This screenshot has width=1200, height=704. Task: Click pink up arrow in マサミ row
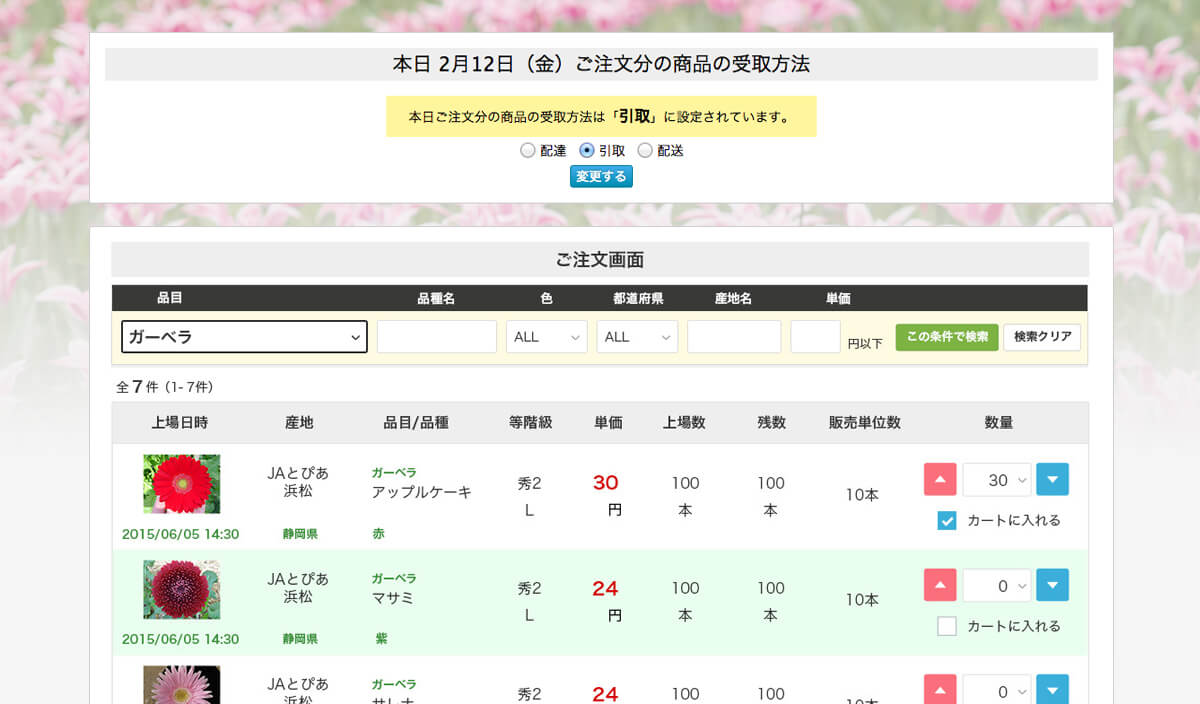pos(939,586)
